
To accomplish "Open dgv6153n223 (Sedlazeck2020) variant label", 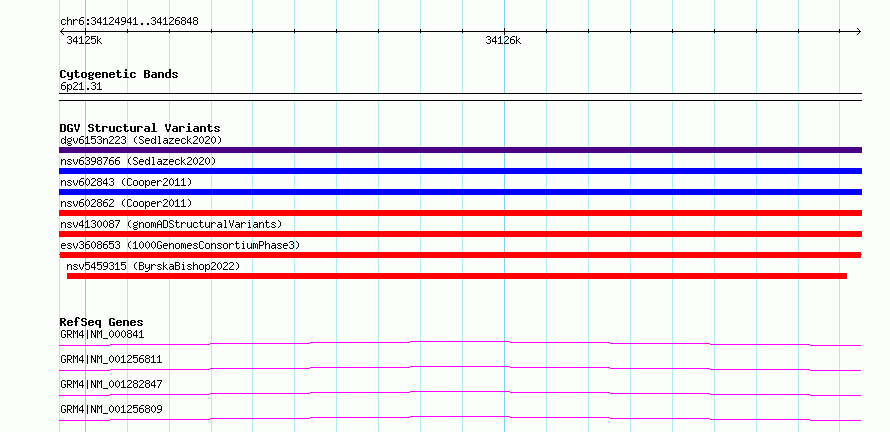I will [x=141, y=140].
